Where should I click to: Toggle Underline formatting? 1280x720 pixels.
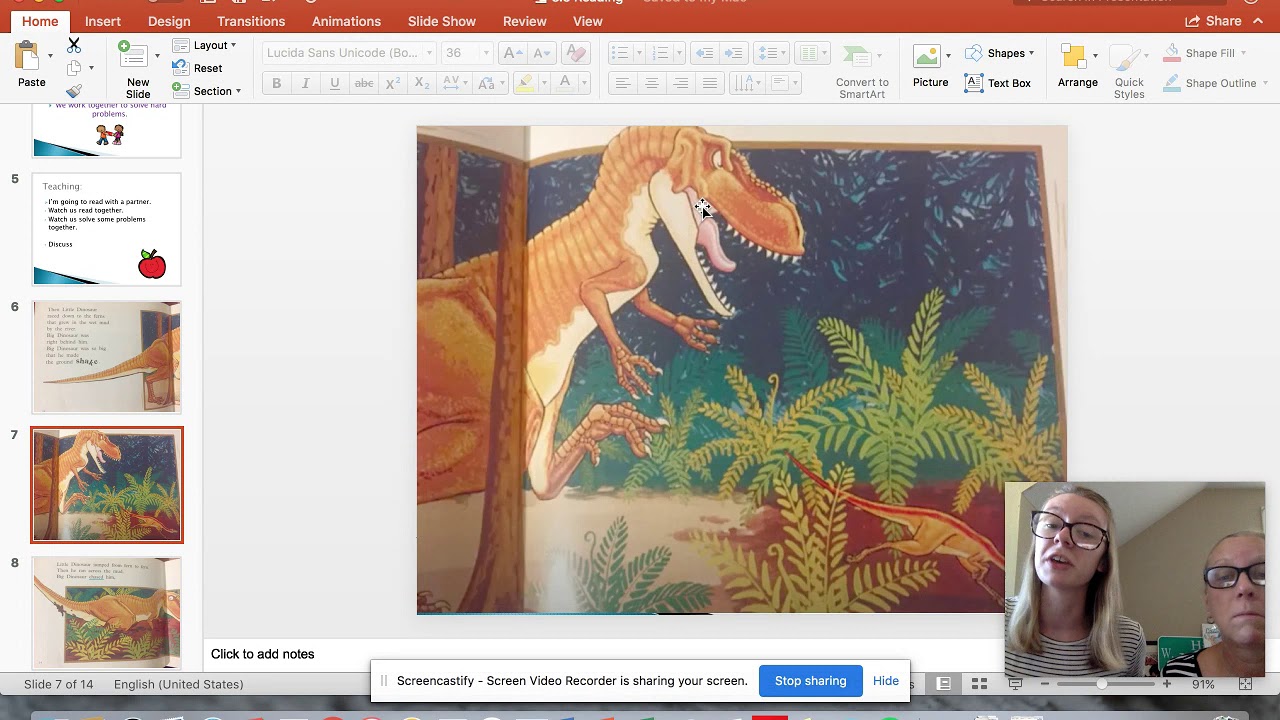(x=335, y=83)
